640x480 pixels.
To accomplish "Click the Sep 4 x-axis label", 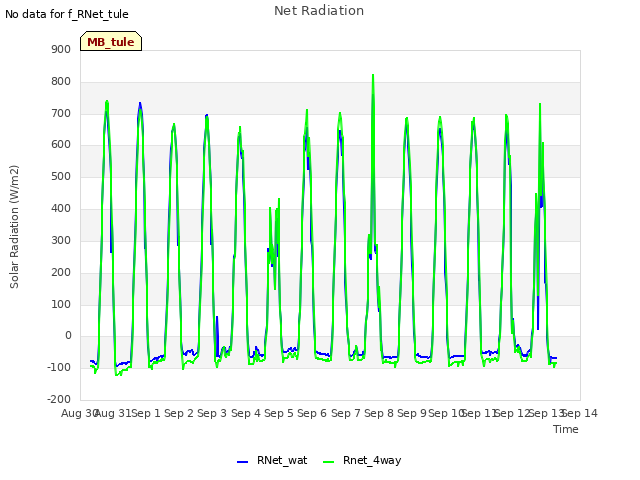I will [x=246, y=413].
